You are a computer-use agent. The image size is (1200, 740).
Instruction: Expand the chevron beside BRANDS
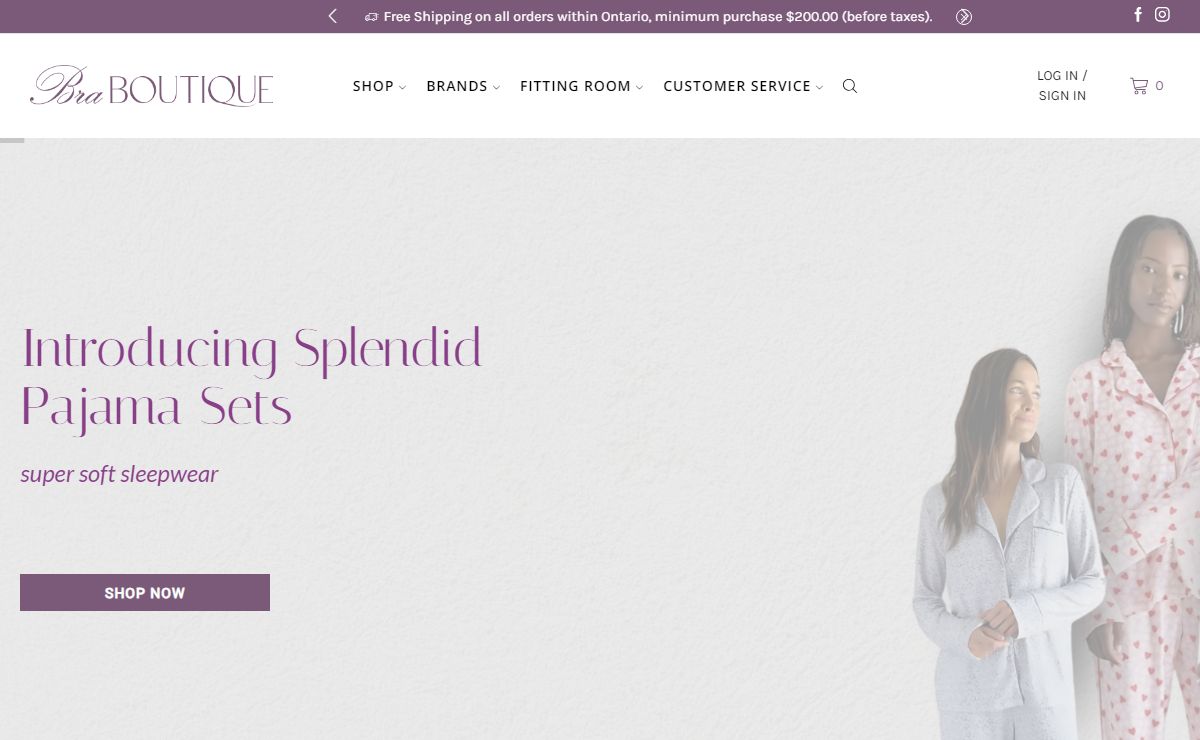click(x=496, y=87)
